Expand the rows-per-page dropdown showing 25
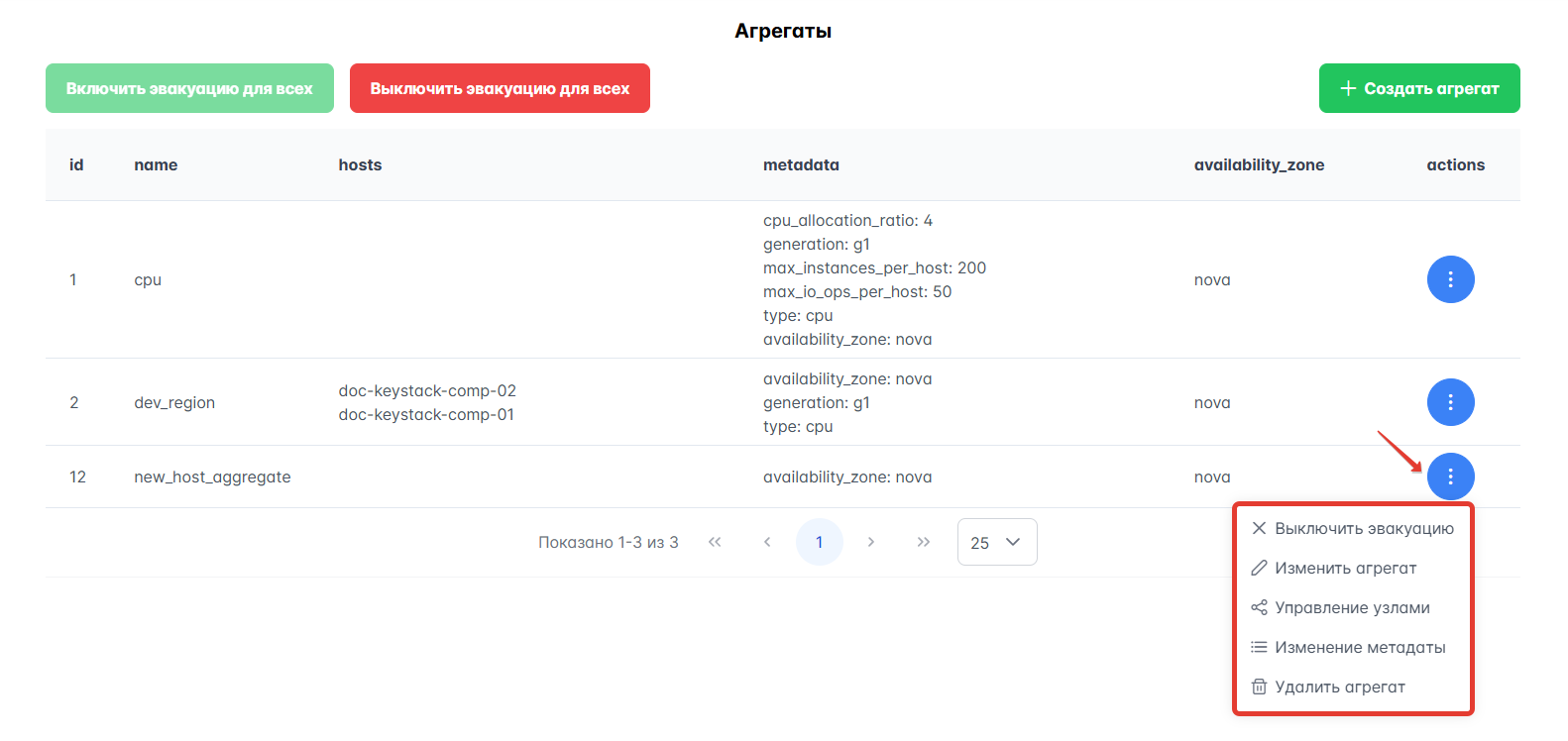The height and width of the screenshot is (741, 1568). [x=996, y=542]
